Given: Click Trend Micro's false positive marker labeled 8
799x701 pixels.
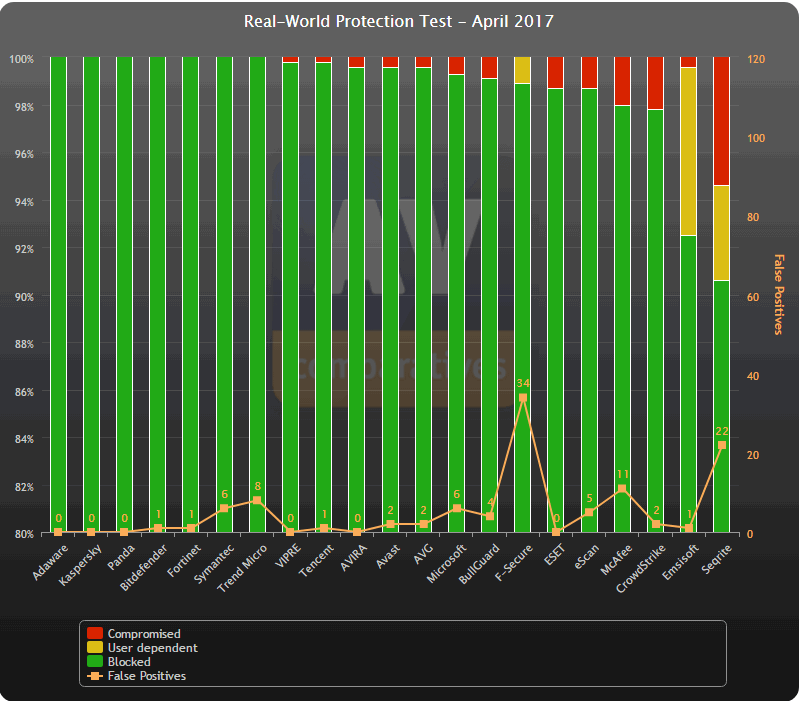Looking at the screenshot, I should 257,500.
